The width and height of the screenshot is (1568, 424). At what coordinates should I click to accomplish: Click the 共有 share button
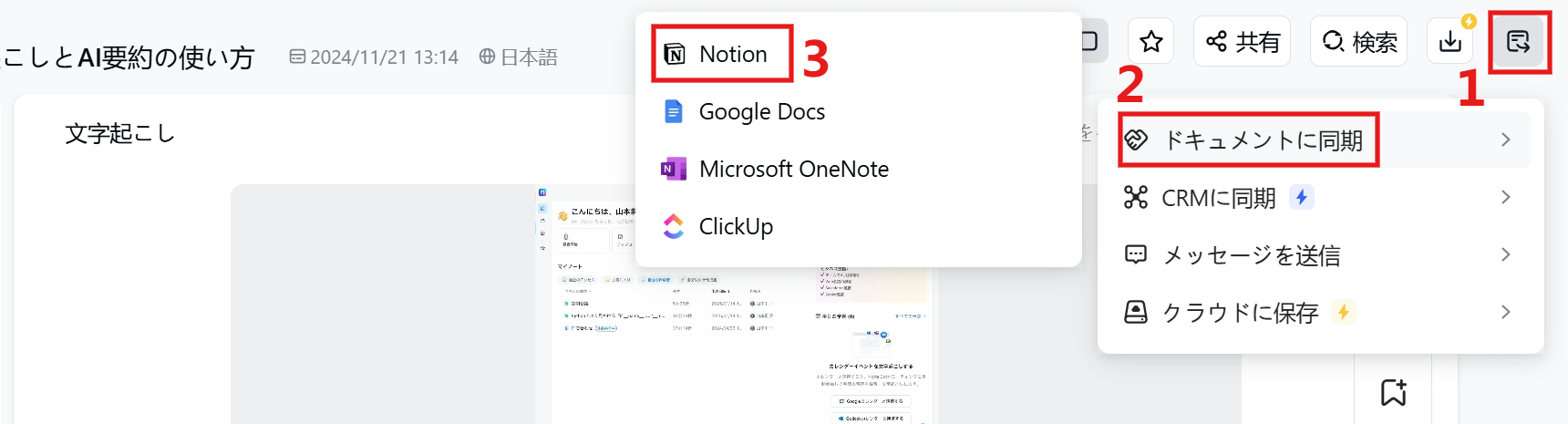point(1243,41)
